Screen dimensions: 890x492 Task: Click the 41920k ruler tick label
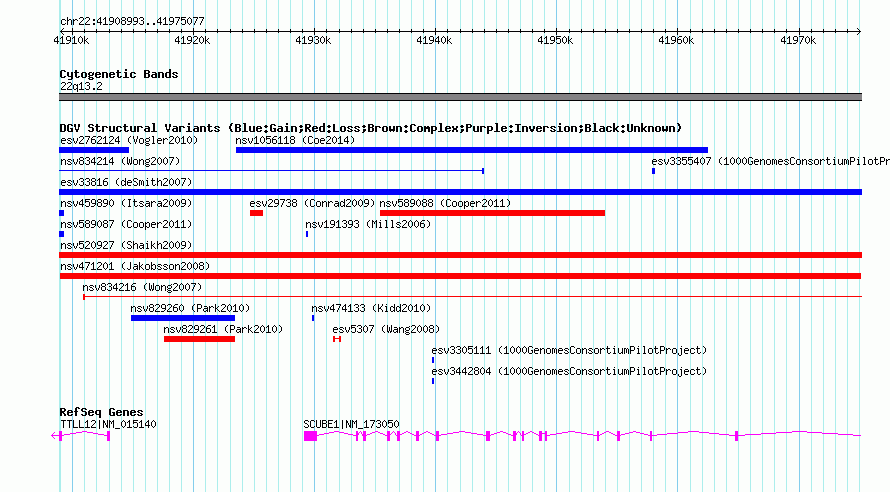pos(192,40)
